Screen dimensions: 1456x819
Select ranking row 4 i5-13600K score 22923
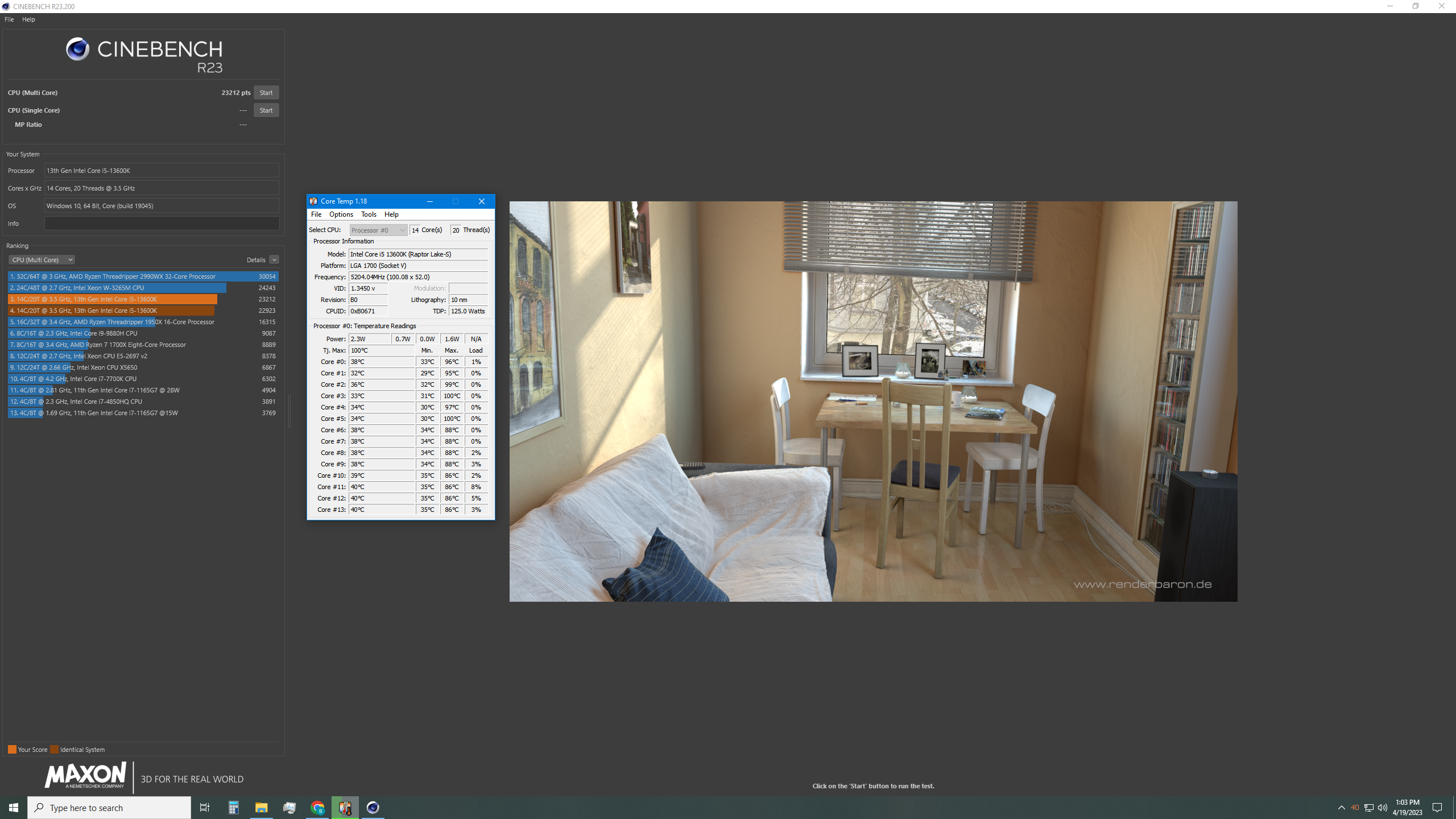[143, 311]
